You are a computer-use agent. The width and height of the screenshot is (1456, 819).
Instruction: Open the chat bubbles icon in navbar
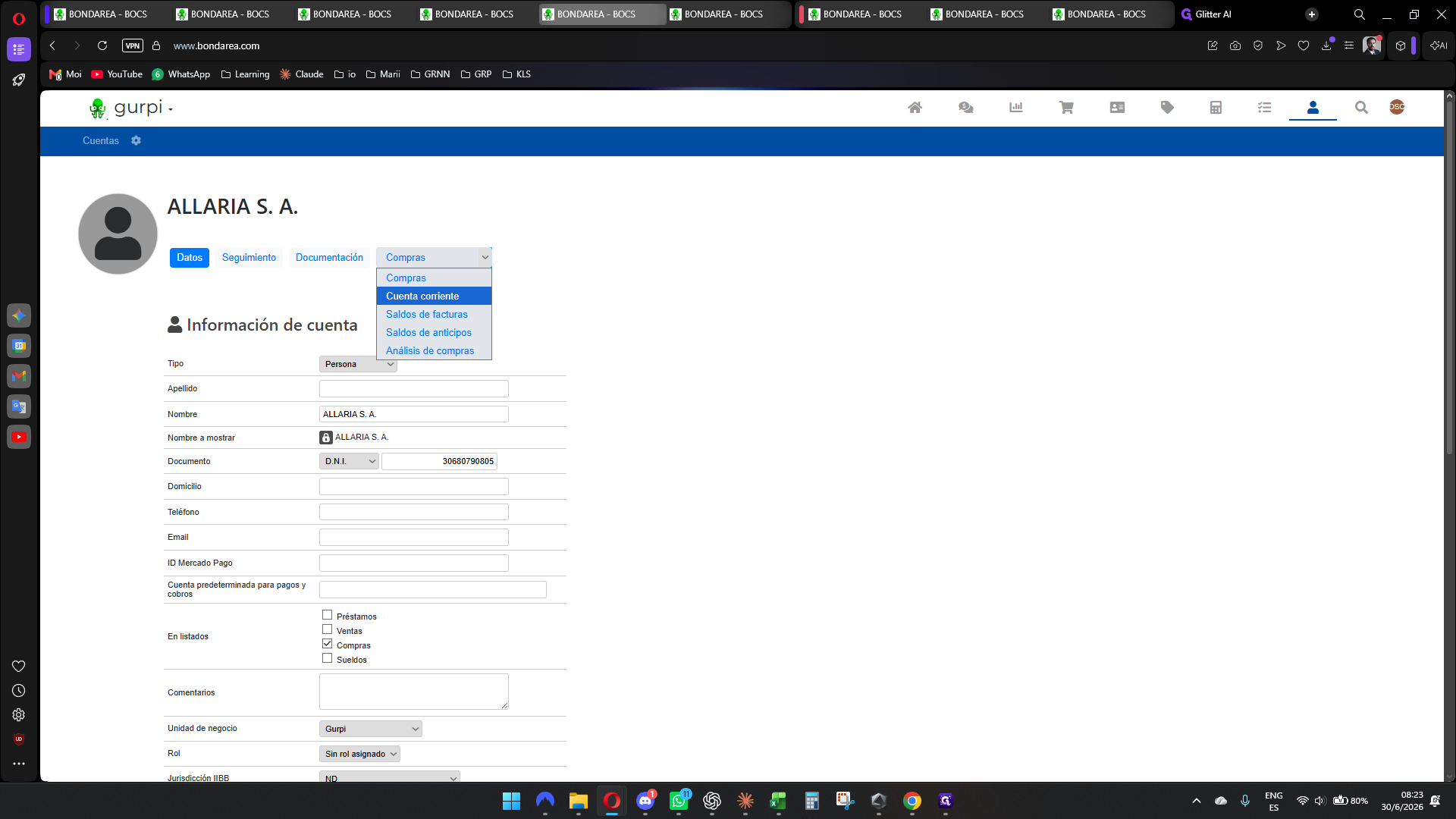(x=965, y=108)
